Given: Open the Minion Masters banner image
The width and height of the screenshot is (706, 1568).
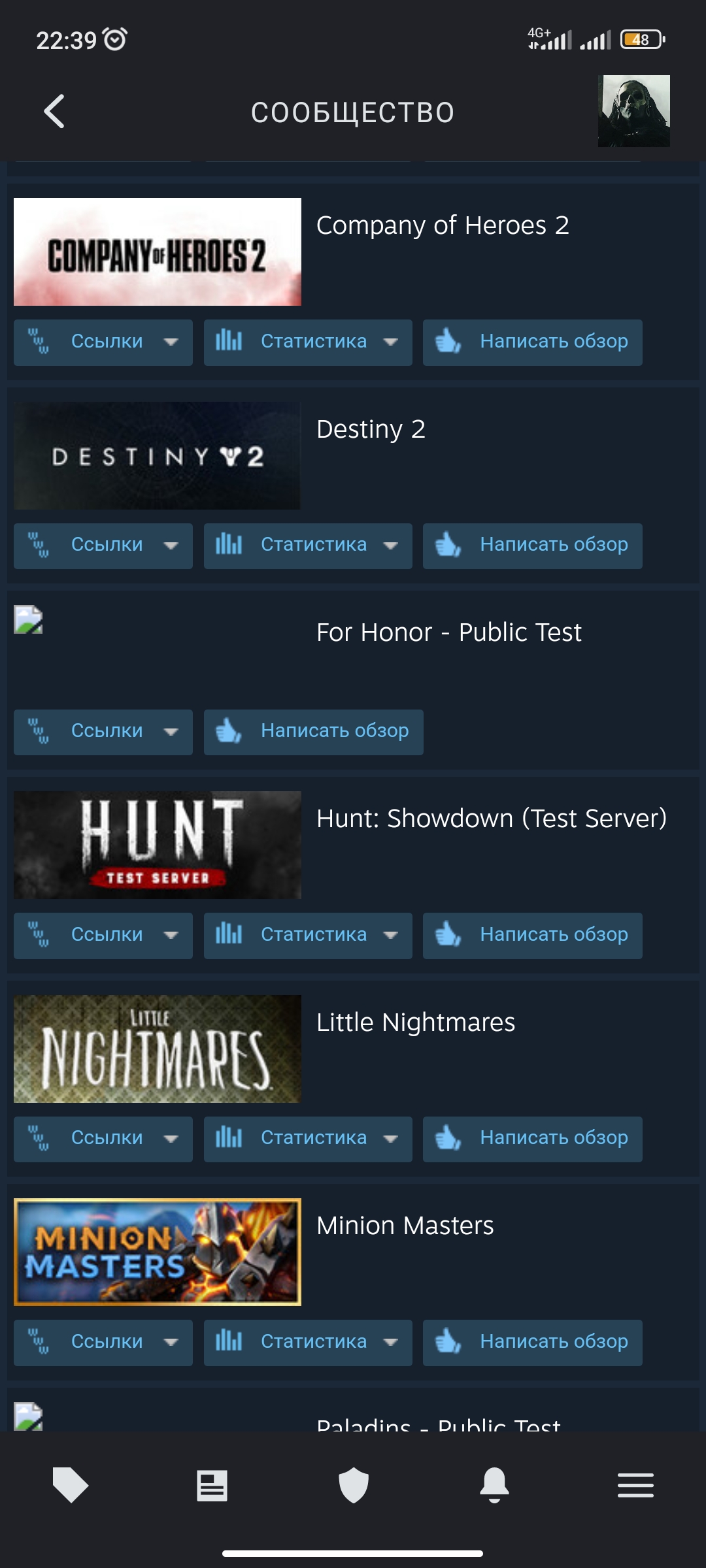Looking at the screenshot, I should point(158,1252).
